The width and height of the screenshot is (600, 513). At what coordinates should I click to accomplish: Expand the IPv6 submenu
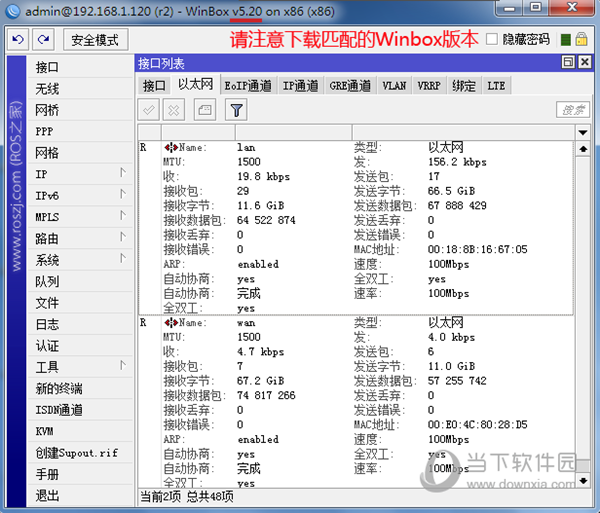tap(80, 196)
